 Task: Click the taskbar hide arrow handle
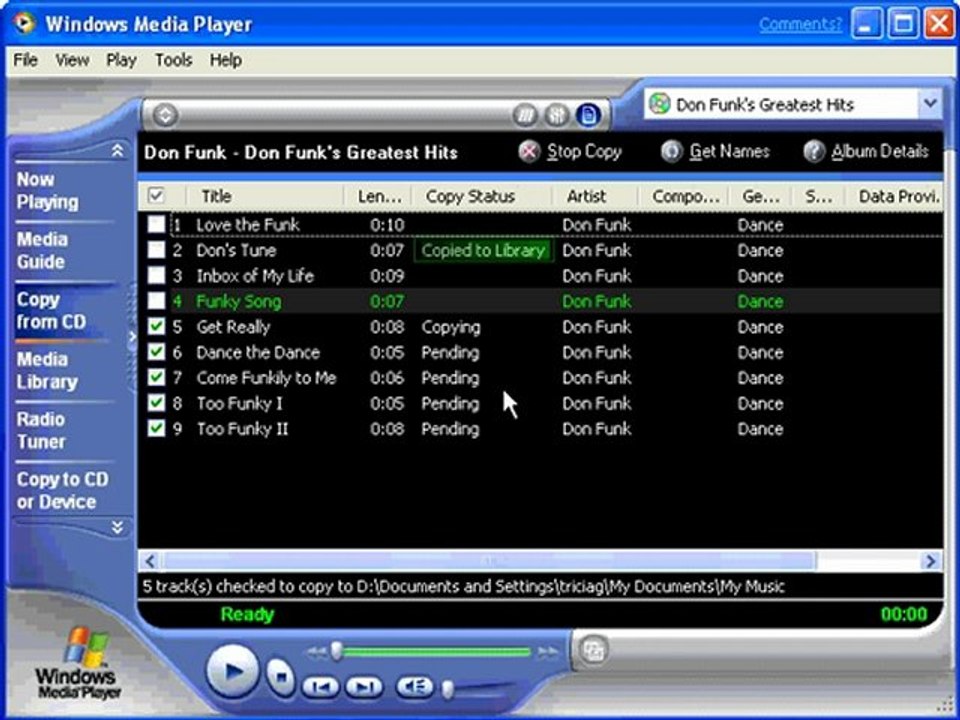point(132,336)
